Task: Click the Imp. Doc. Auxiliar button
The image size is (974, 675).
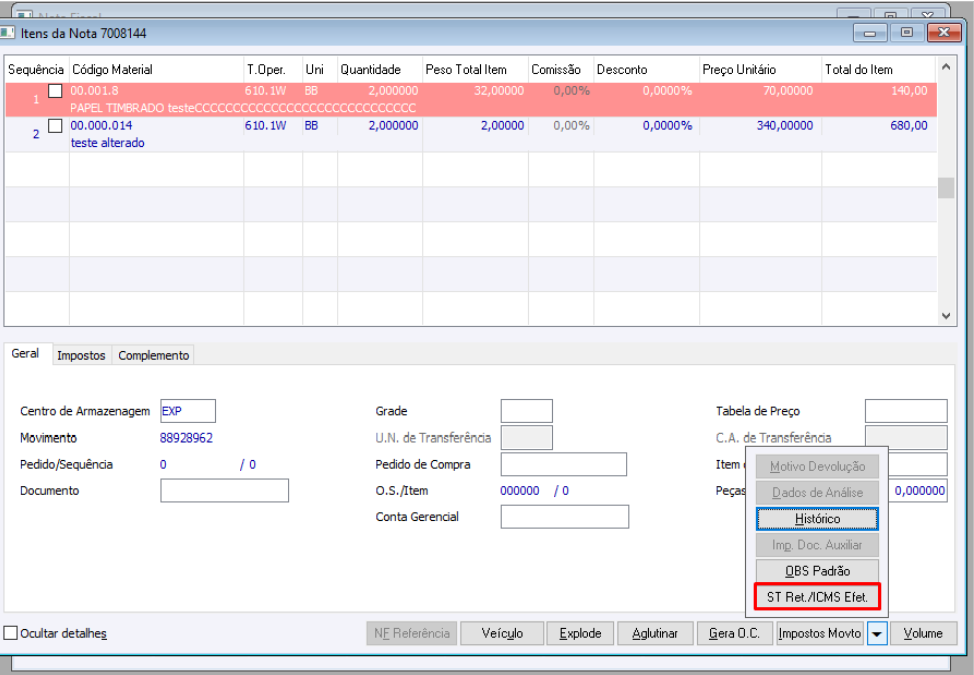Action: click(817, 545)
